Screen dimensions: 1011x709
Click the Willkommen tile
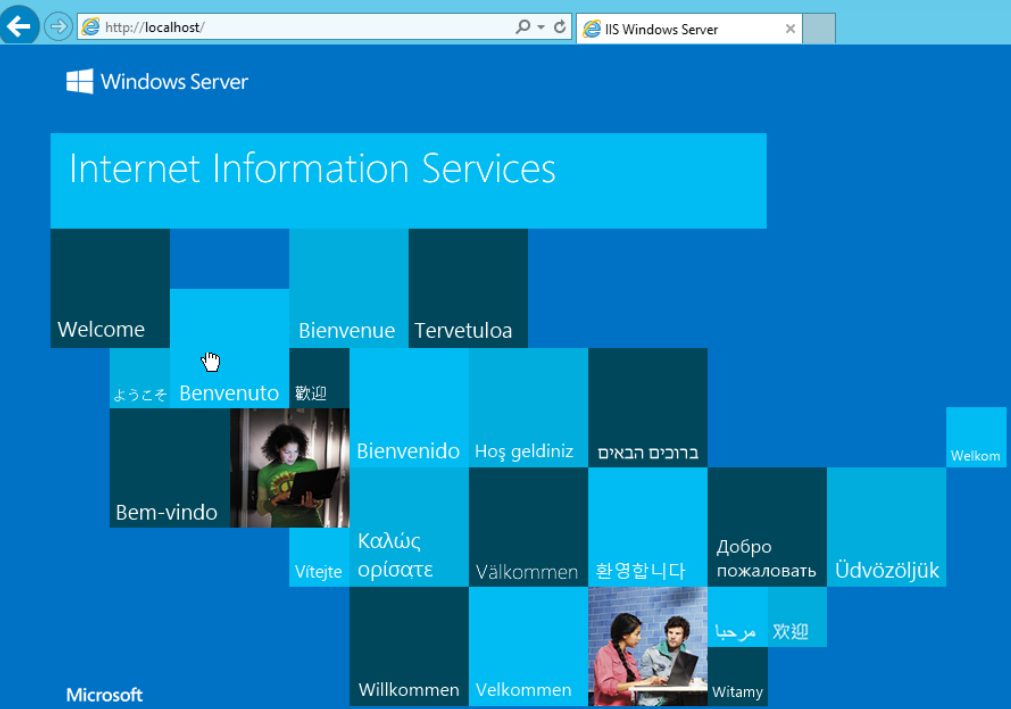click(409, 646)
